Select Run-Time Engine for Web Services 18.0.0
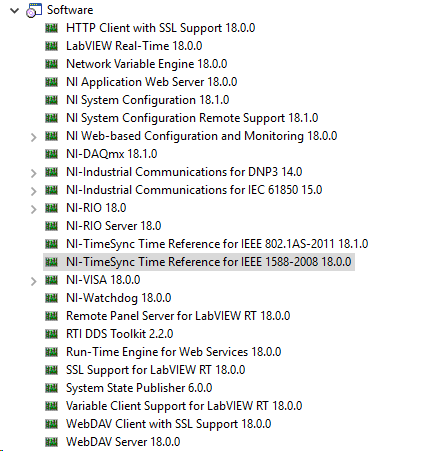The image size is (429, 451). (x=174, y=352)
